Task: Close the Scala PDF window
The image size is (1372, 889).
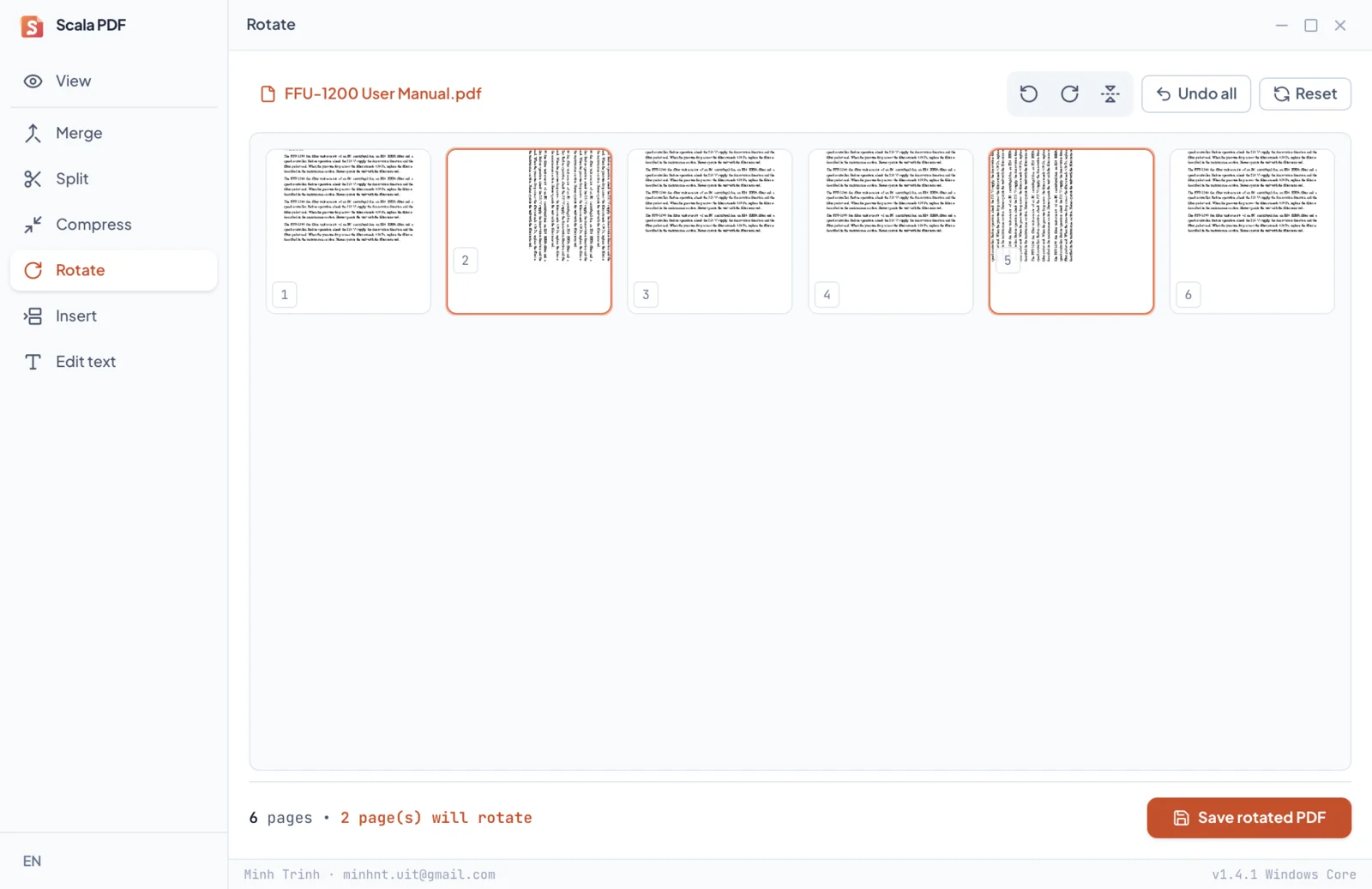Action: (x=1340, y=26)
